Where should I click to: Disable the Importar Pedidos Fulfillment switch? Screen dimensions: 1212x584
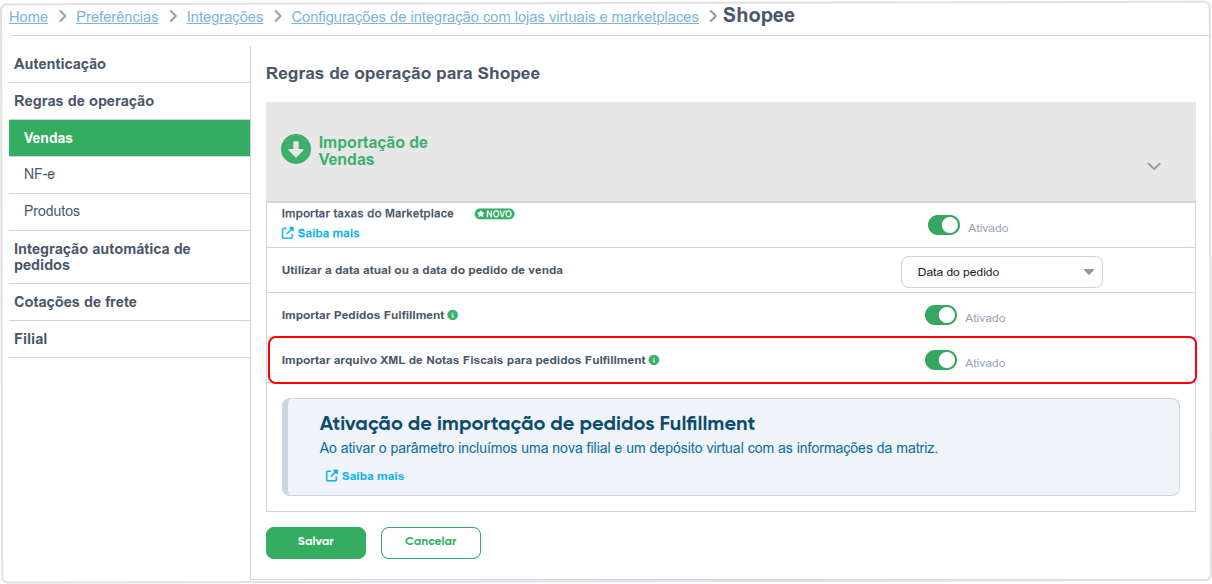click(x=941, y=315)
